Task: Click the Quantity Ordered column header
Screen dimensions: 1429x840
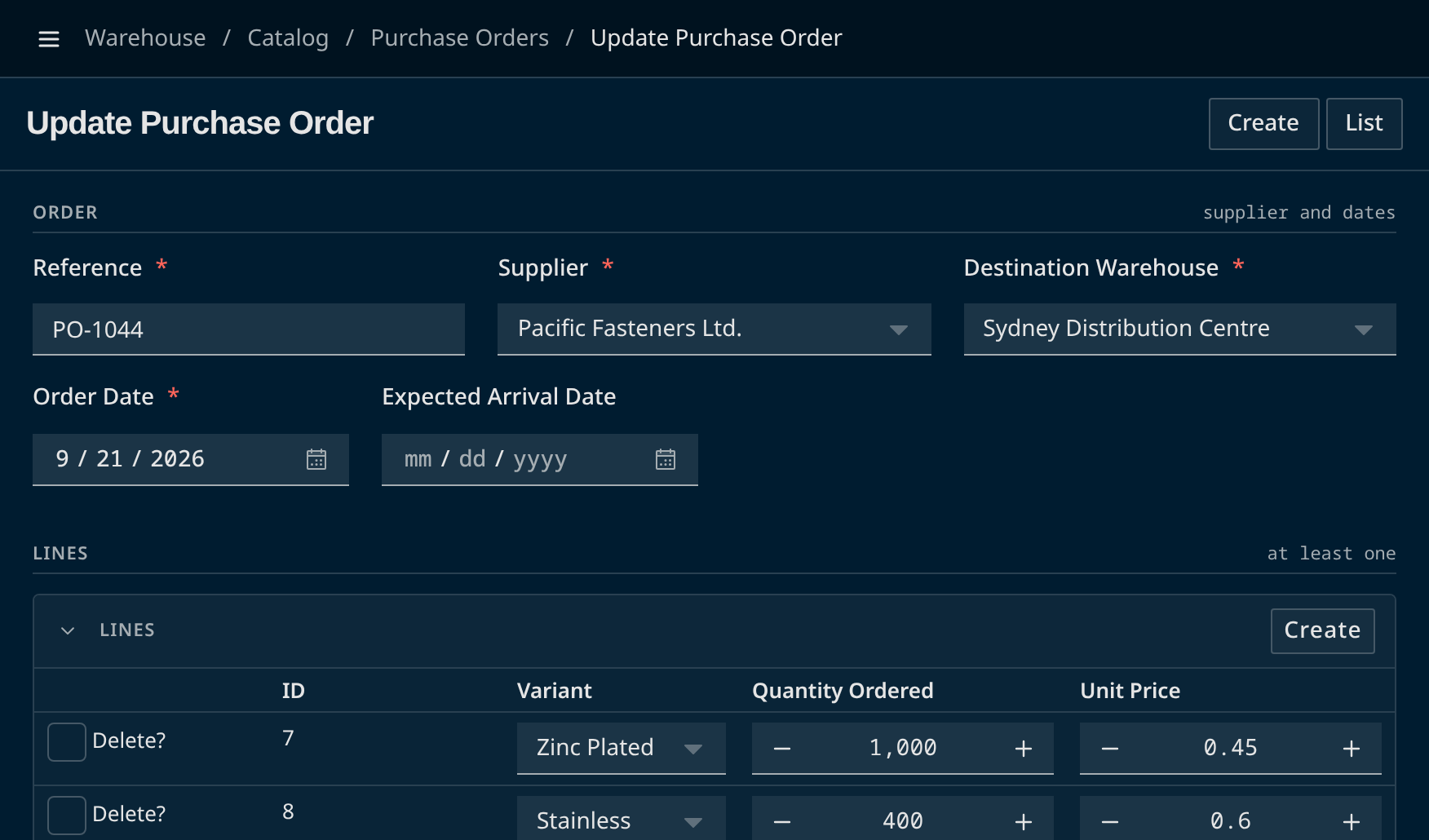Action: click(843, 691)
